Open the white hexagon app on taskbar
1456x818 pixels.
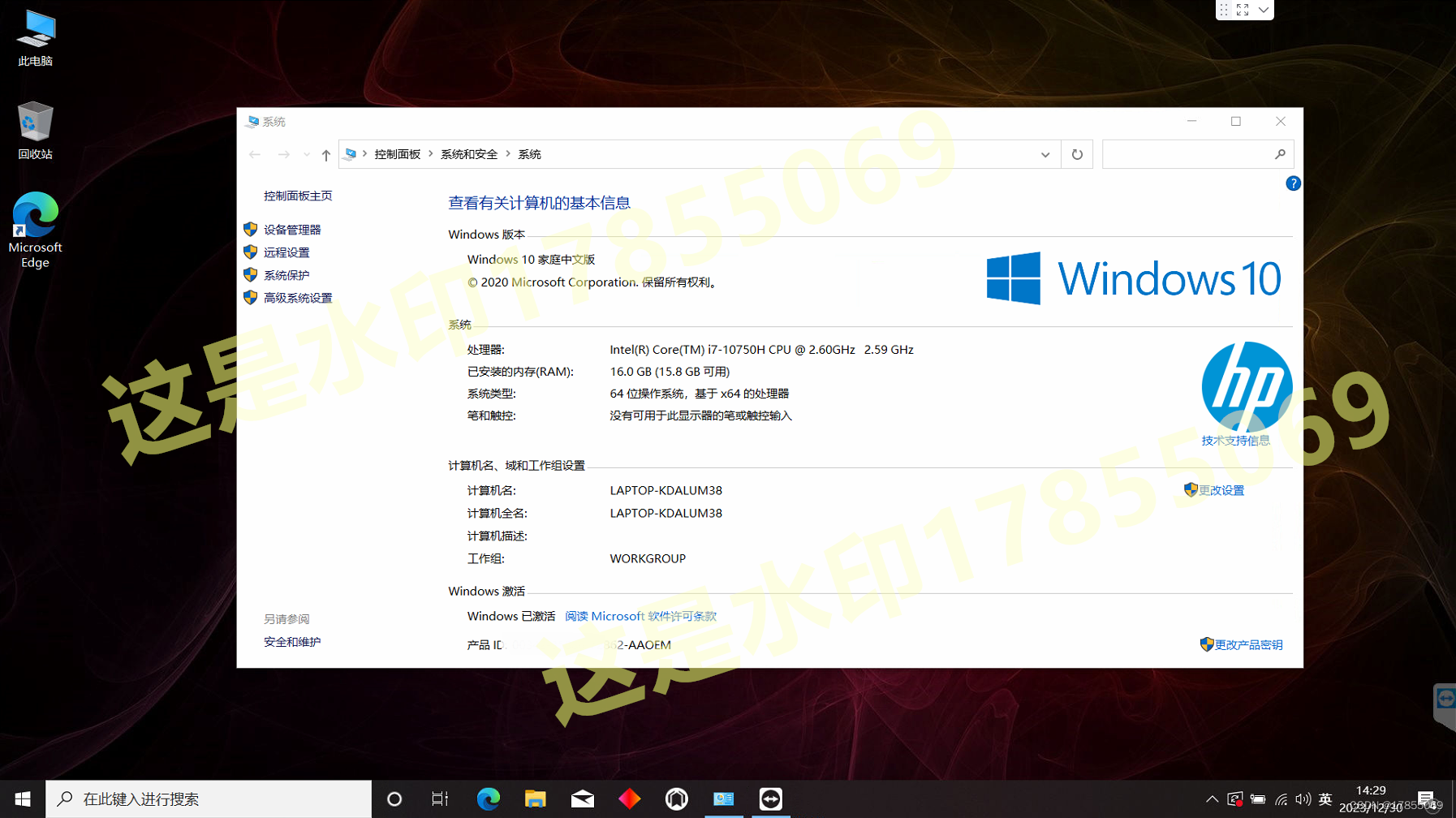(x=677, y=799)
